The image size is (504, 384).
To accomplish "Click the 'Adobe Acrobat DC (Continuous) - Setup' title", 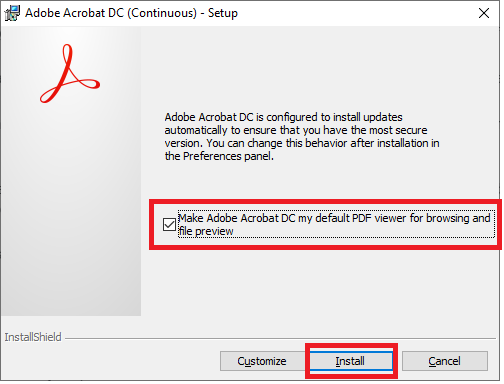I will point(131,13).
